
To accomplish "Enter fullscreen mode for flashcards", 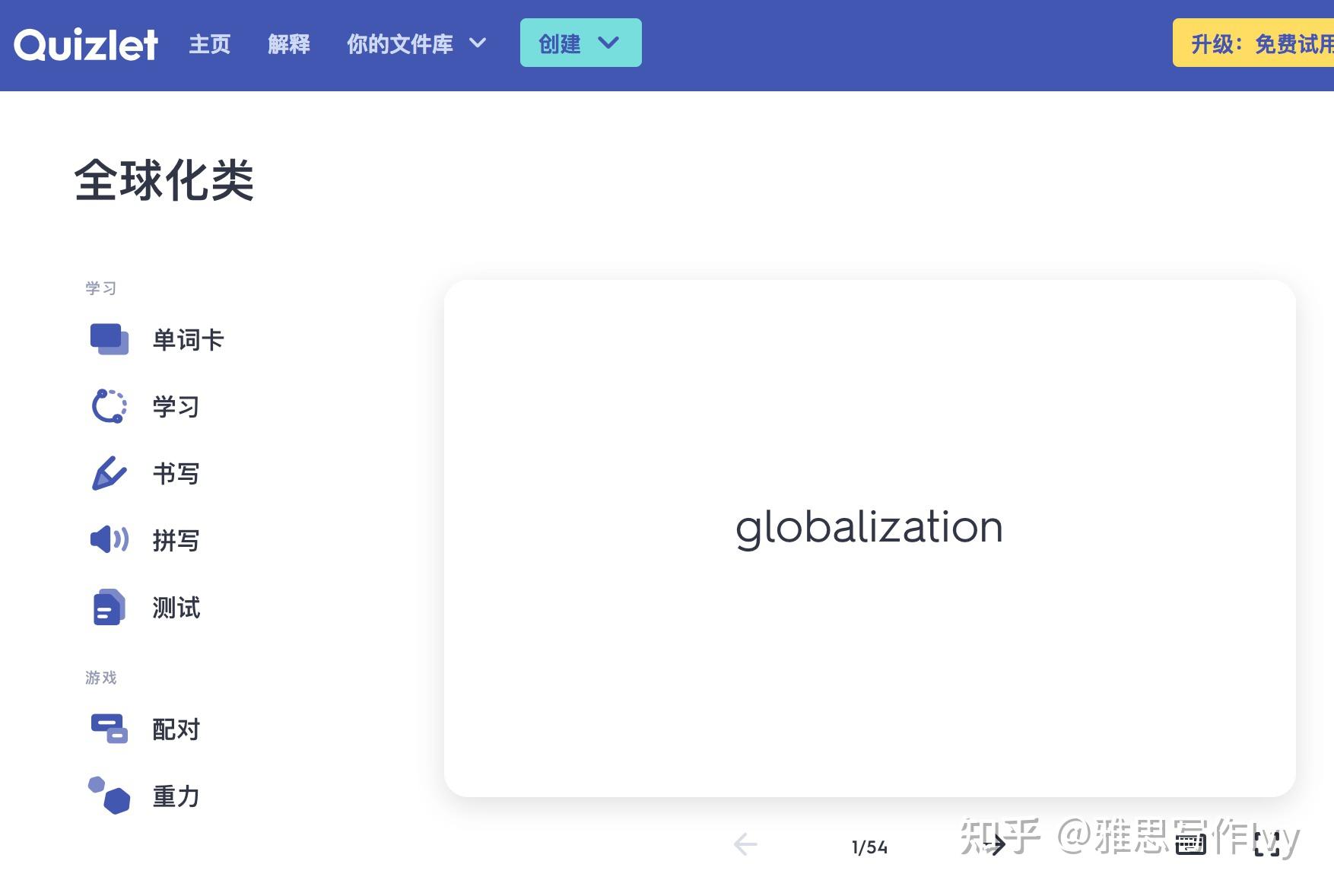I will tap(1267, 844).
